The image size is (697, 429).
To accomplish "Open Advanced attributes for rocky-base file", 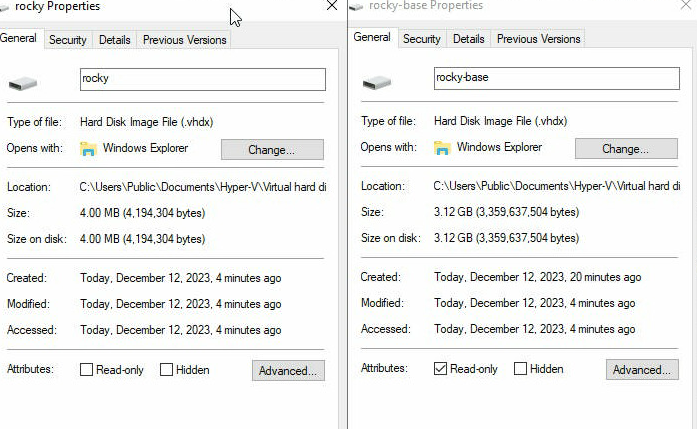I will [x=642, y=370].
